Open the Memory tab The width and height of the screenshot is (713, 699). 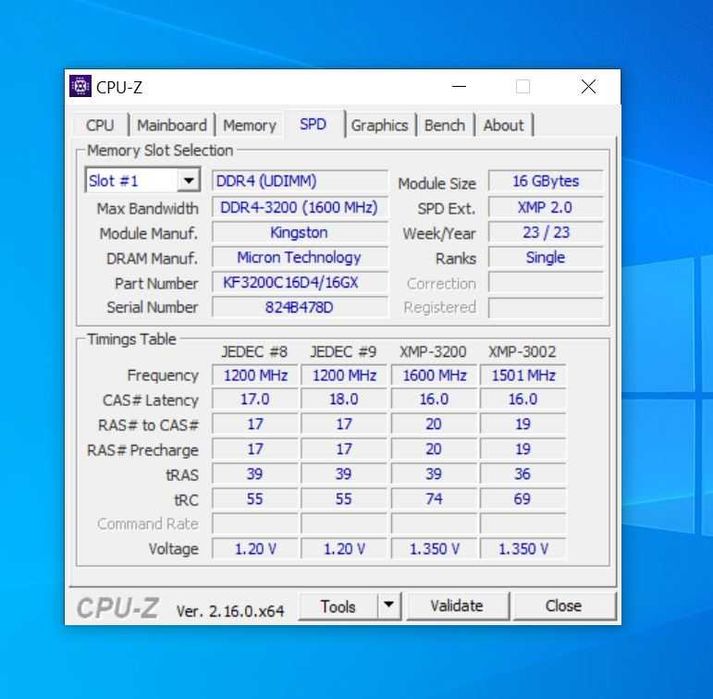pos(249,125)
